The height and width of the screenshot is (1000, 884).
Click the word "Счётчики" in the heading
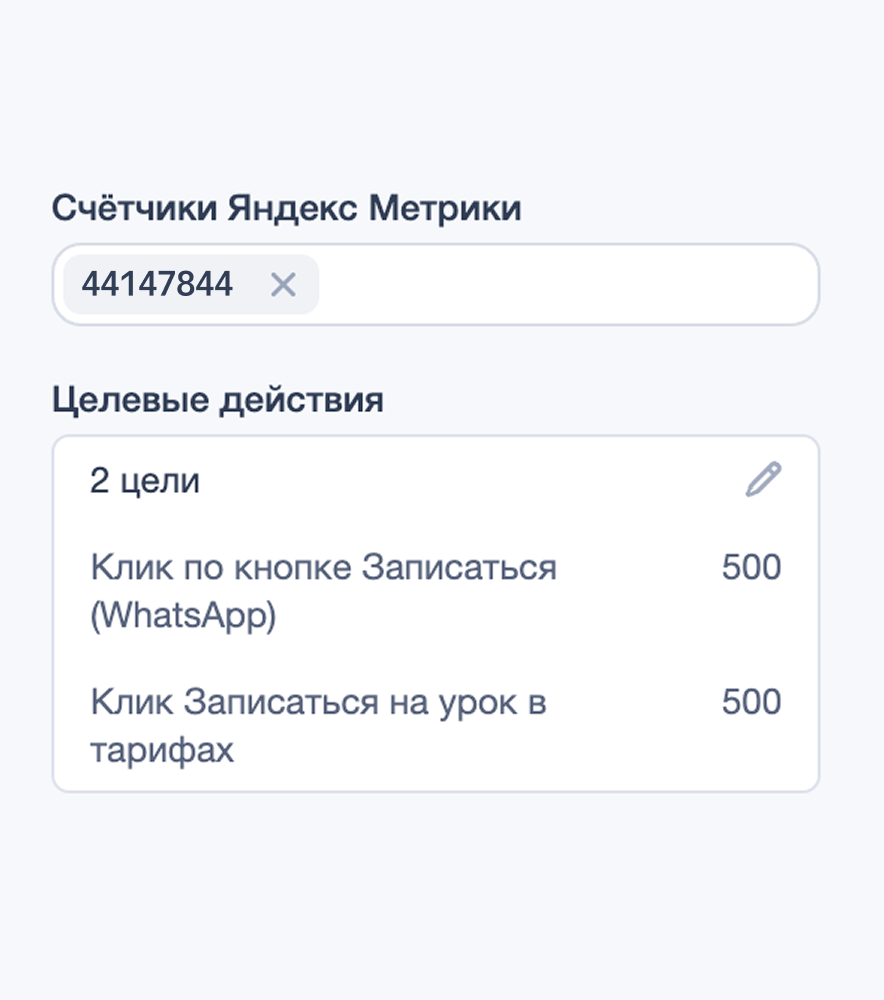pos(135,209)
